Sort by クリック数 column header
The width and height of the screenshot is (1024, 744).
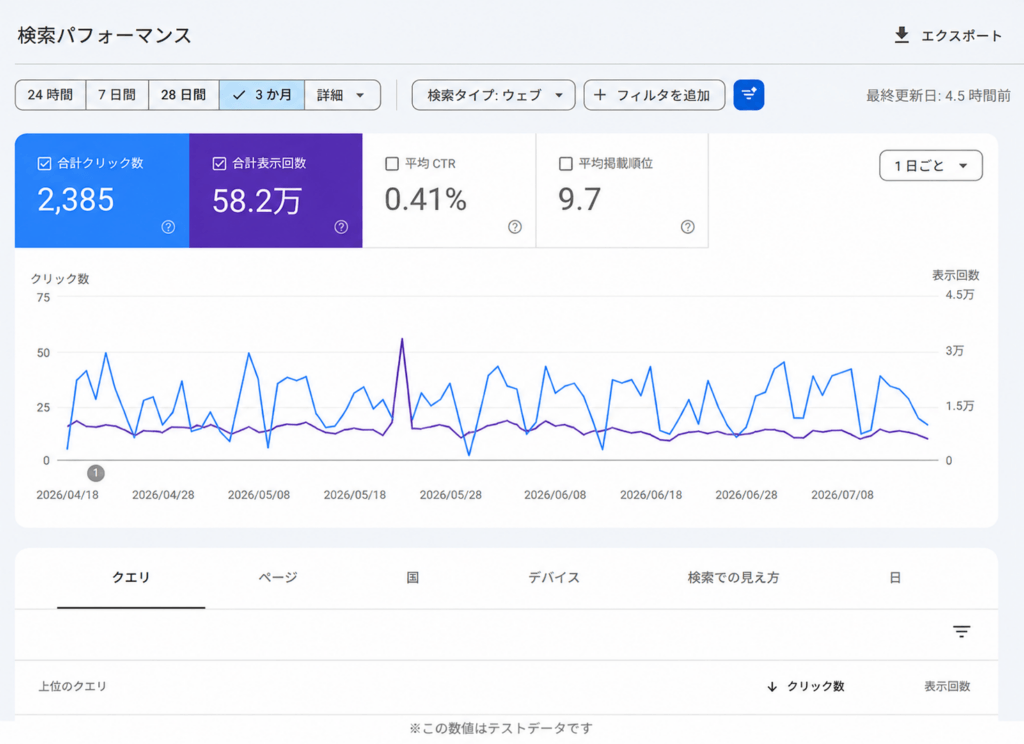[816, 687]
